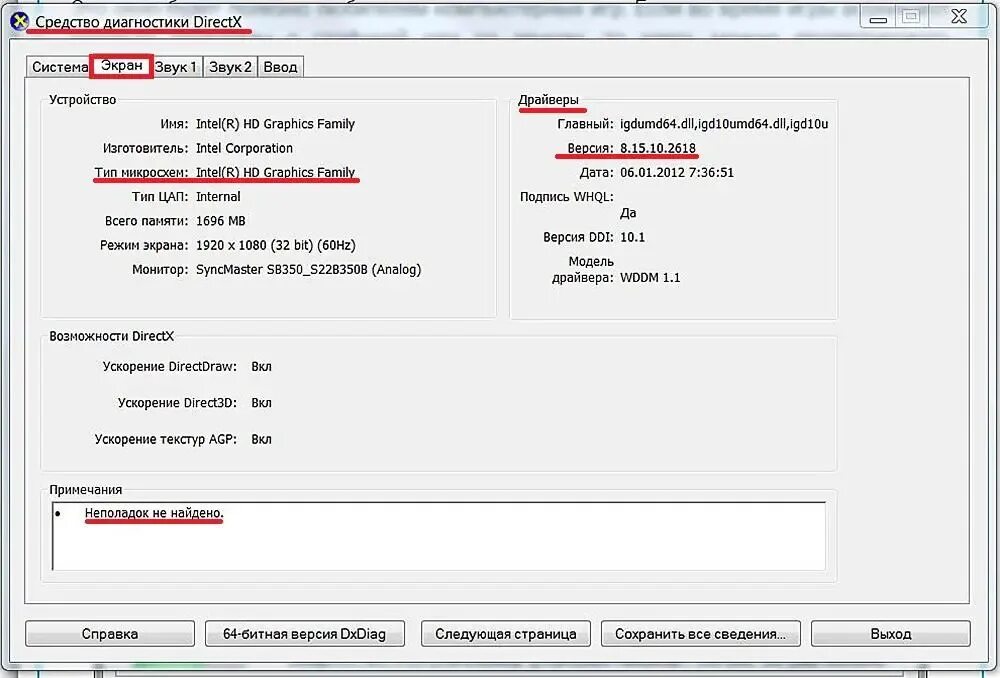Click 'Вкл' next to Ускорение текстур AGP
Viewport: 1000px width, 678px height.
[x=261, y=439]
